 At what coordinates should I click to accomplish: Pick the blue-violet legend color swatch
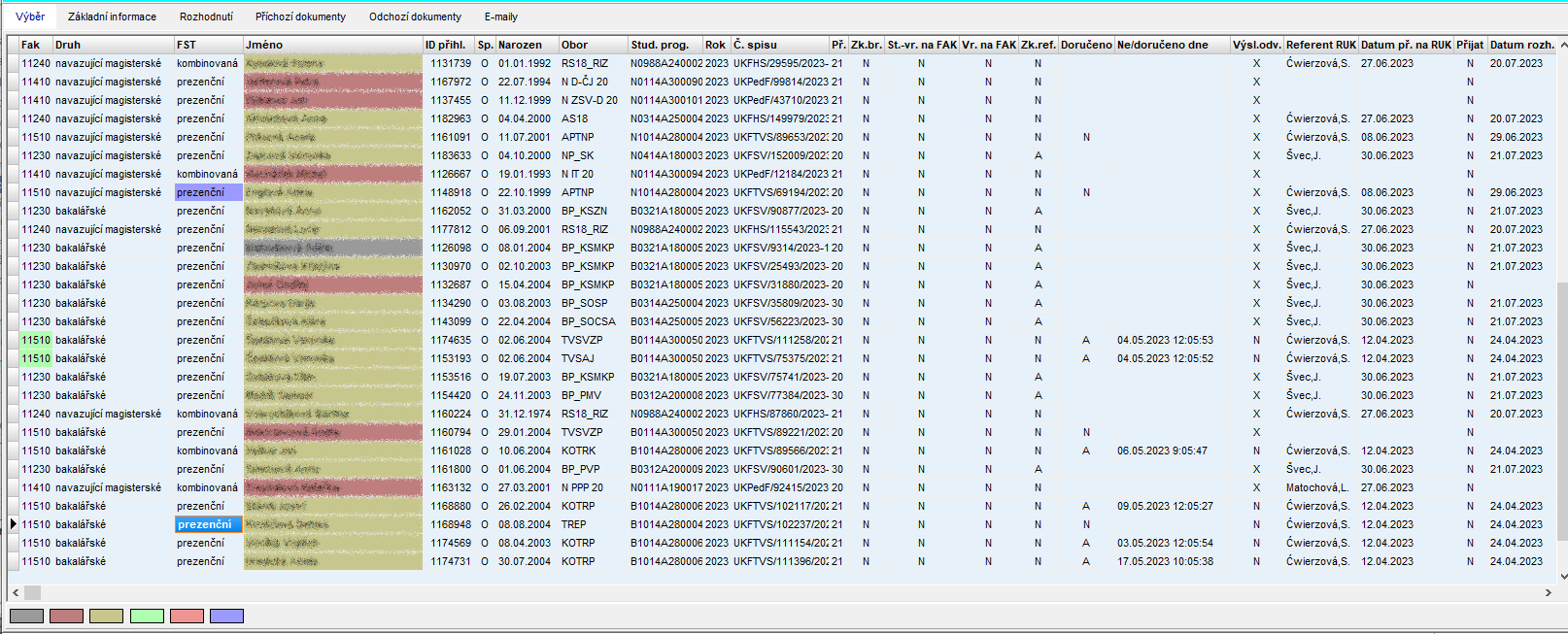pos(226,616)
